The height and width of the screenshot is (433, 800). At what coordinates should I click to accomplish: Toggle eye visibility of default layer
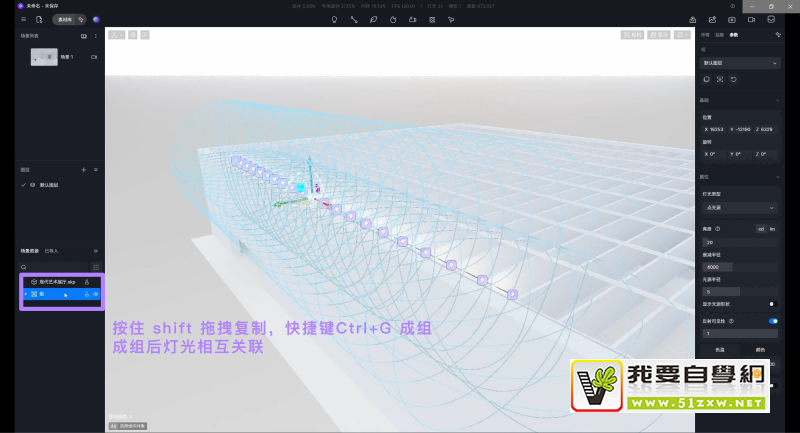click(x=32, y=185)
